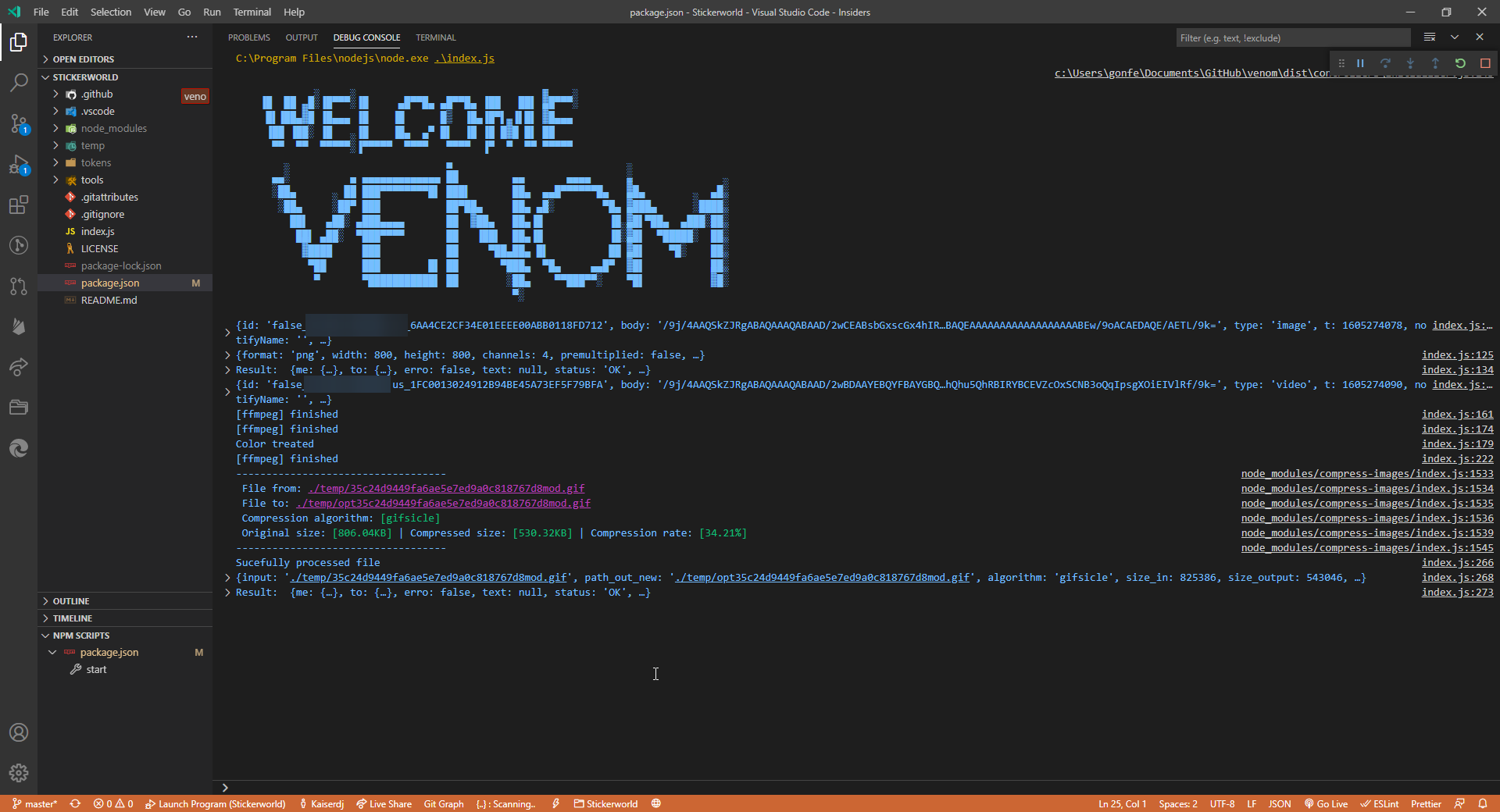The width and height of the screenshot is (1500, 812).
Task: Maximize panel size with chevron
Action: [x=1455, y=37]
